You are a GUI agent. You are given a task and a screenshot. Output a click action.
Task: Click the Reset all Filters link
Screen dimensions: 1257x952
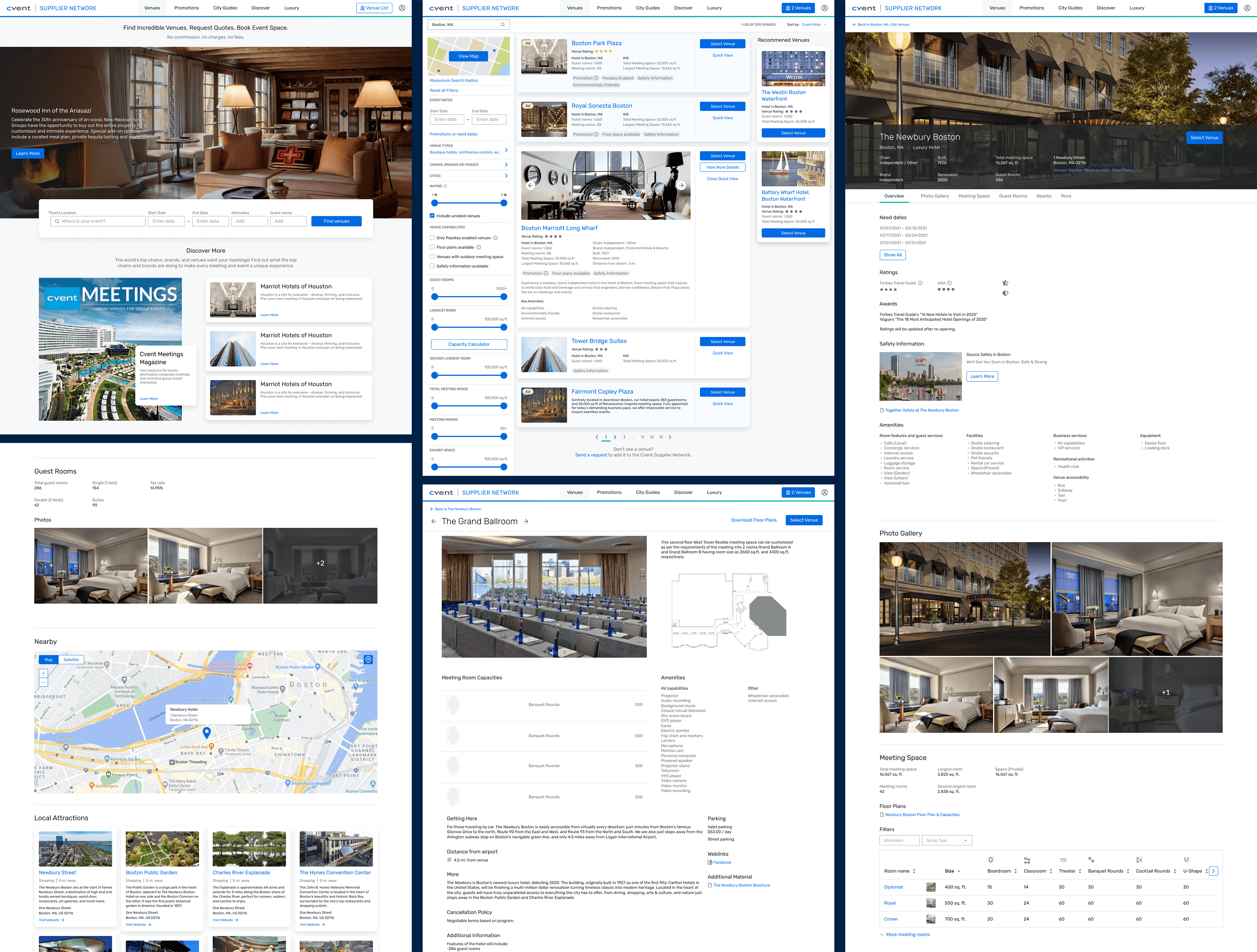(444, 90)
